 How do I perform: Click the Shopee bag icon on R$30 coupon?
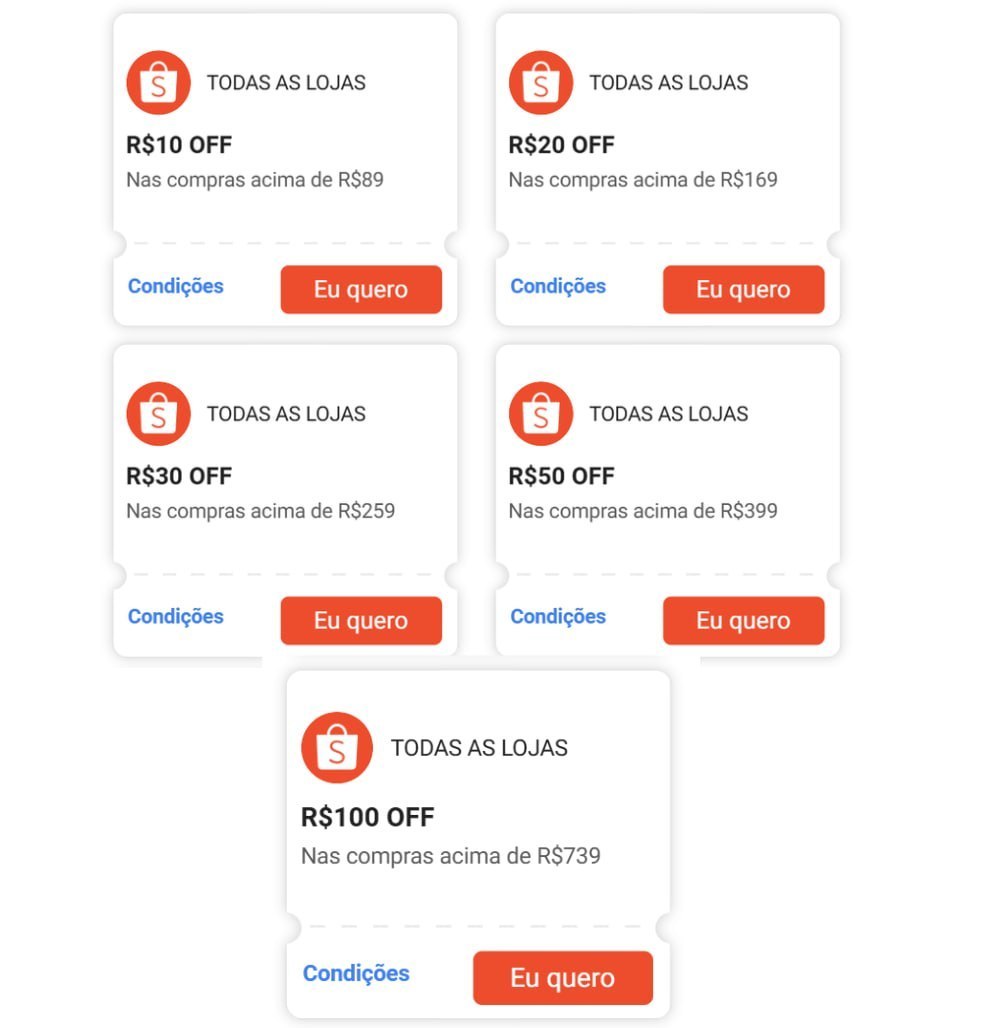pyautogui.click(x=159, y=414)
